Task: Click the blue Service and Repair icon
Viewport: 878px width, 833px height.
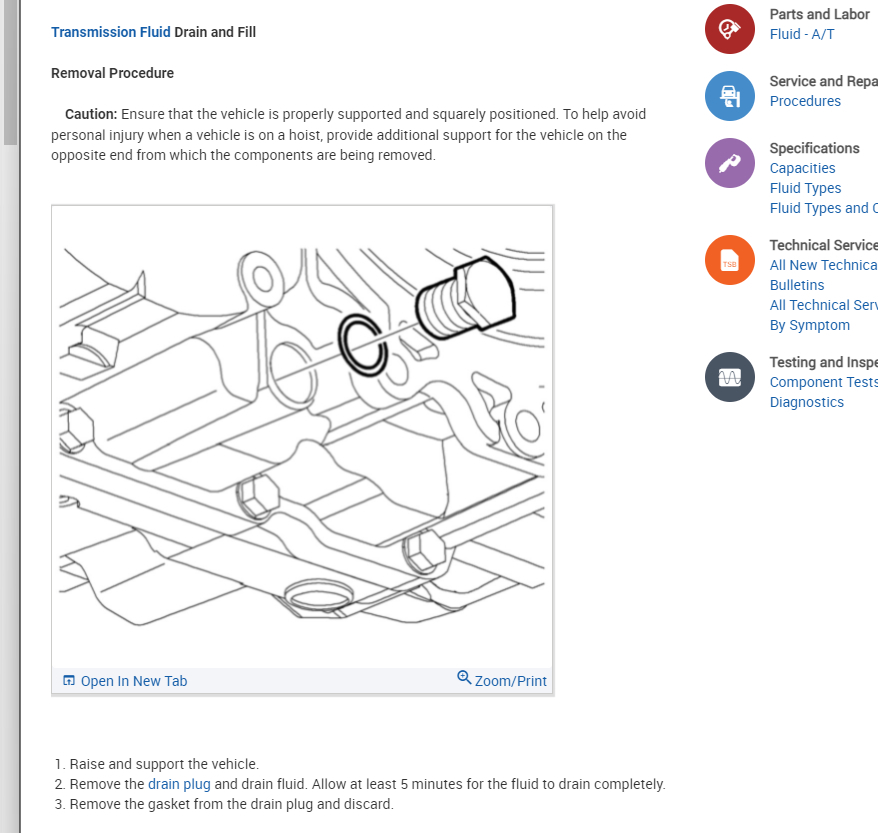Action: point(730,96)
